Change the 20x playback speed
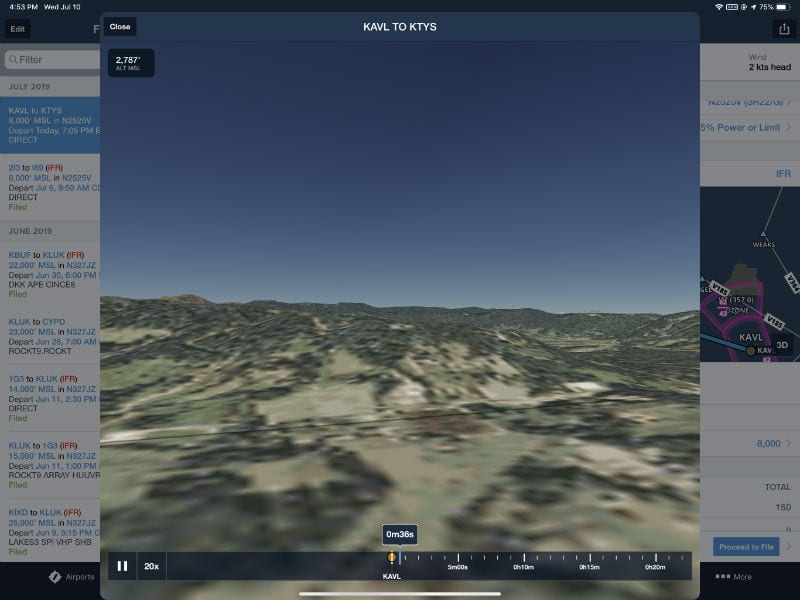 point(152,566)
